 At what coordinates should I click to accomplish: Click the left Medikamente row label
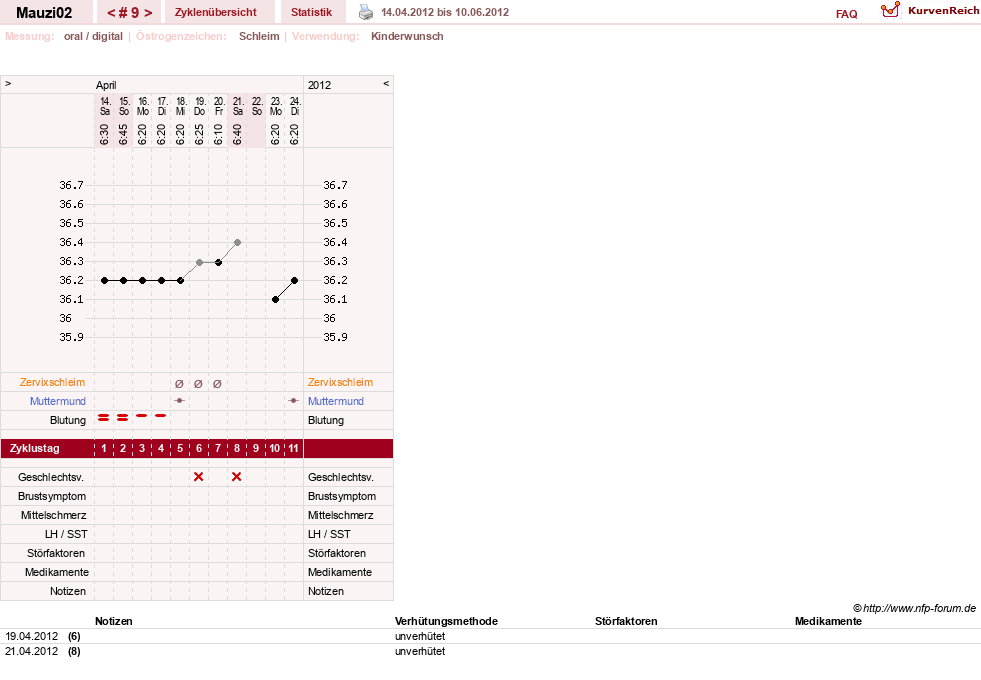pyautogui.click(x=57, y=572)
